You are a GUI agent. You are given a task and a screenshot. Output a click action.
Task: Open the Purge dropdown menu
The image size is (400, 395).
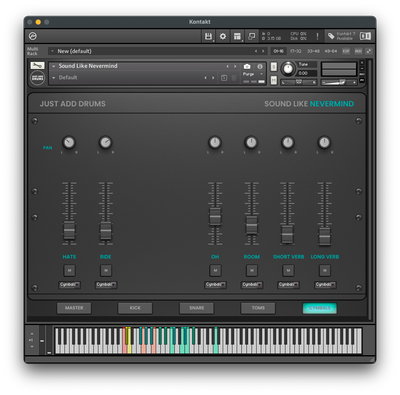click(x=253, y=74)
